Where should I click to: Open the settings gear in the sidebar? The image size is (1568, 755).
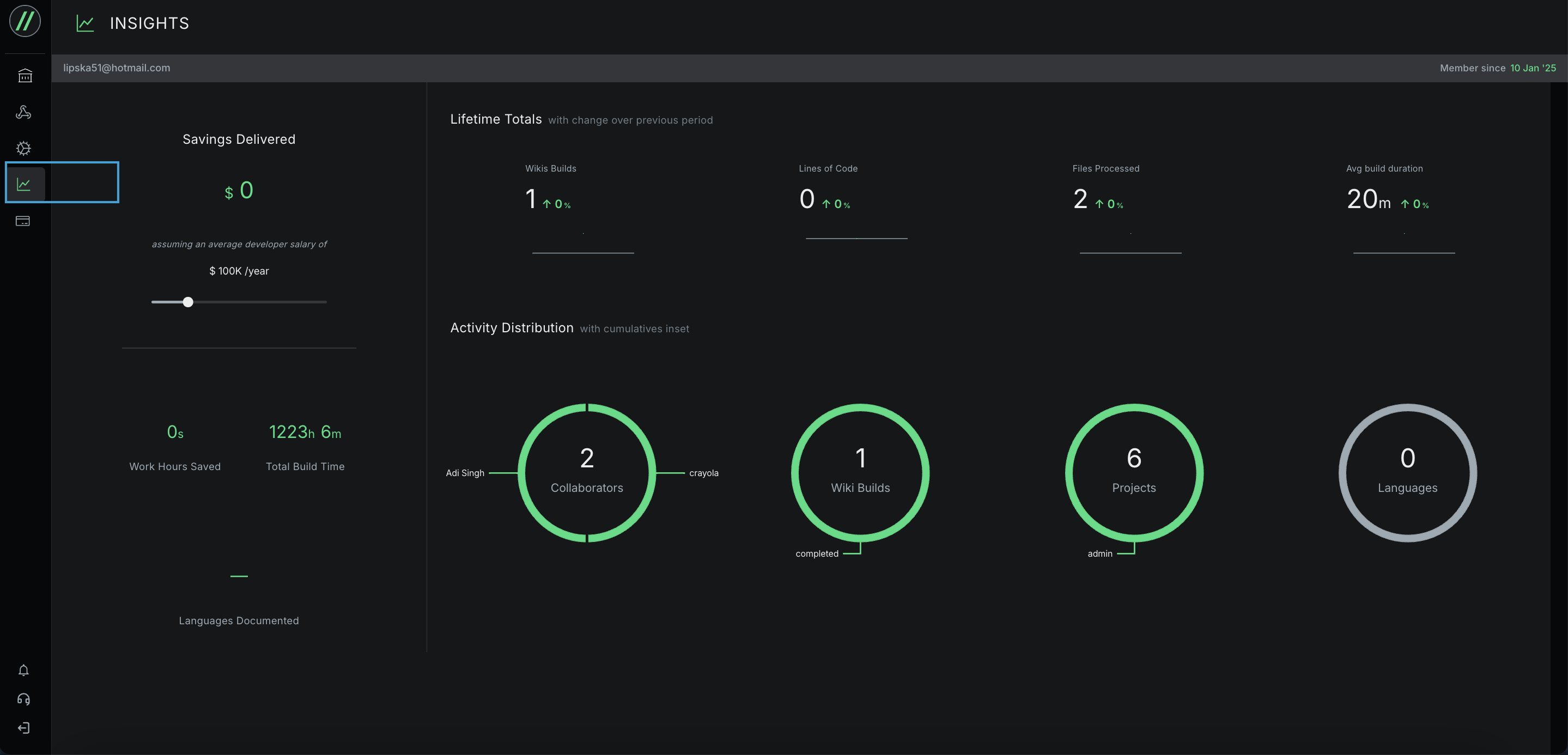24,148
